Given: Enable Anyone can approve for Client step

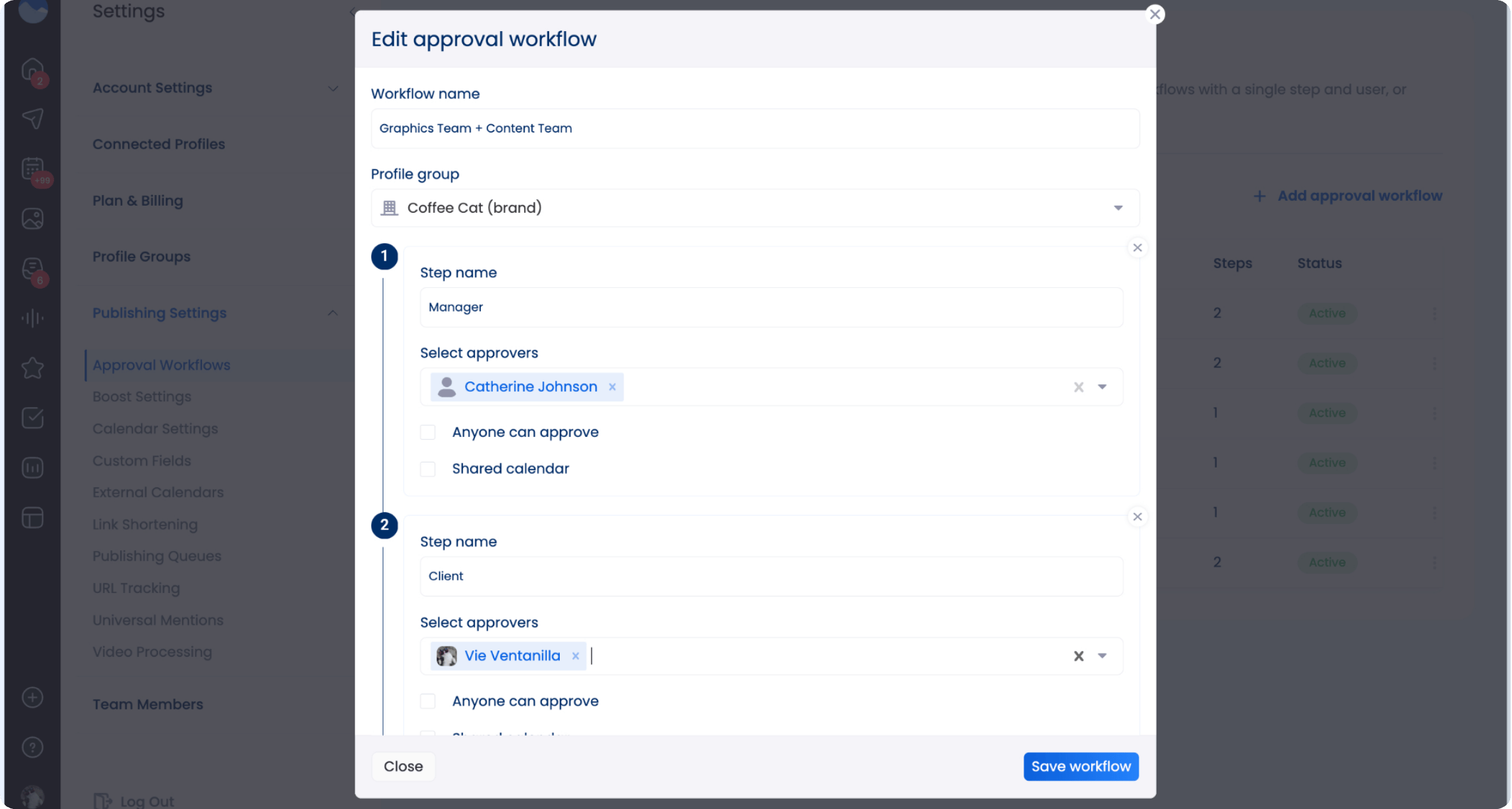Looking at the screenshot, I should 428,701.
